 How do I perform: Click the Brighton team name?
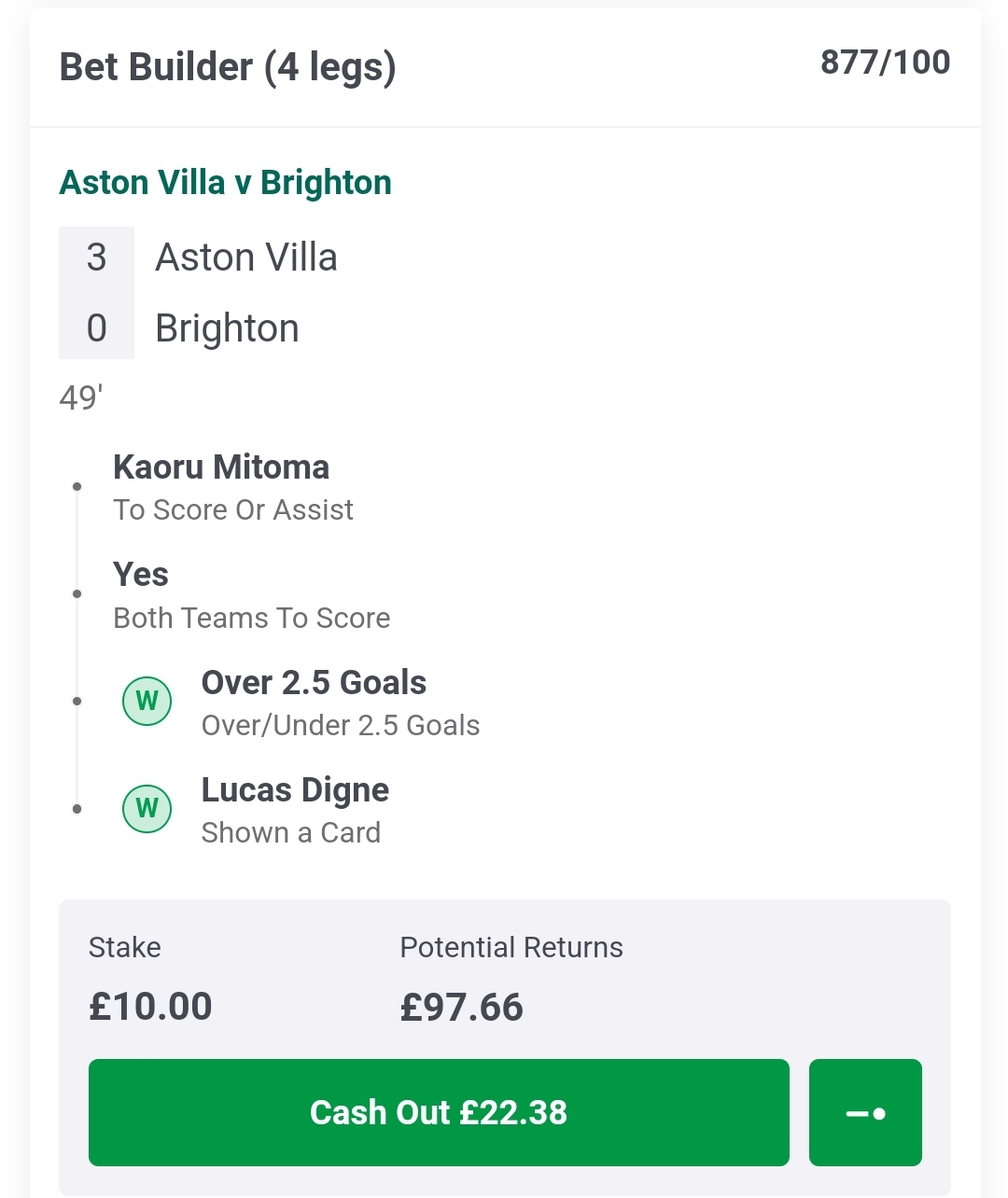coord(227,328)
